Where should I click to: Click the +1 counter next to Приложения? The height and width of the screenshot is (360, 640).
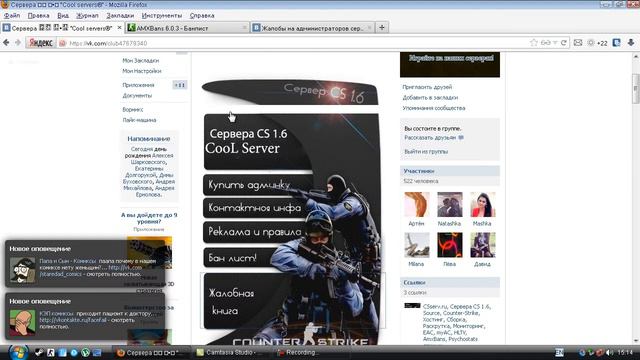click(180, 85)
